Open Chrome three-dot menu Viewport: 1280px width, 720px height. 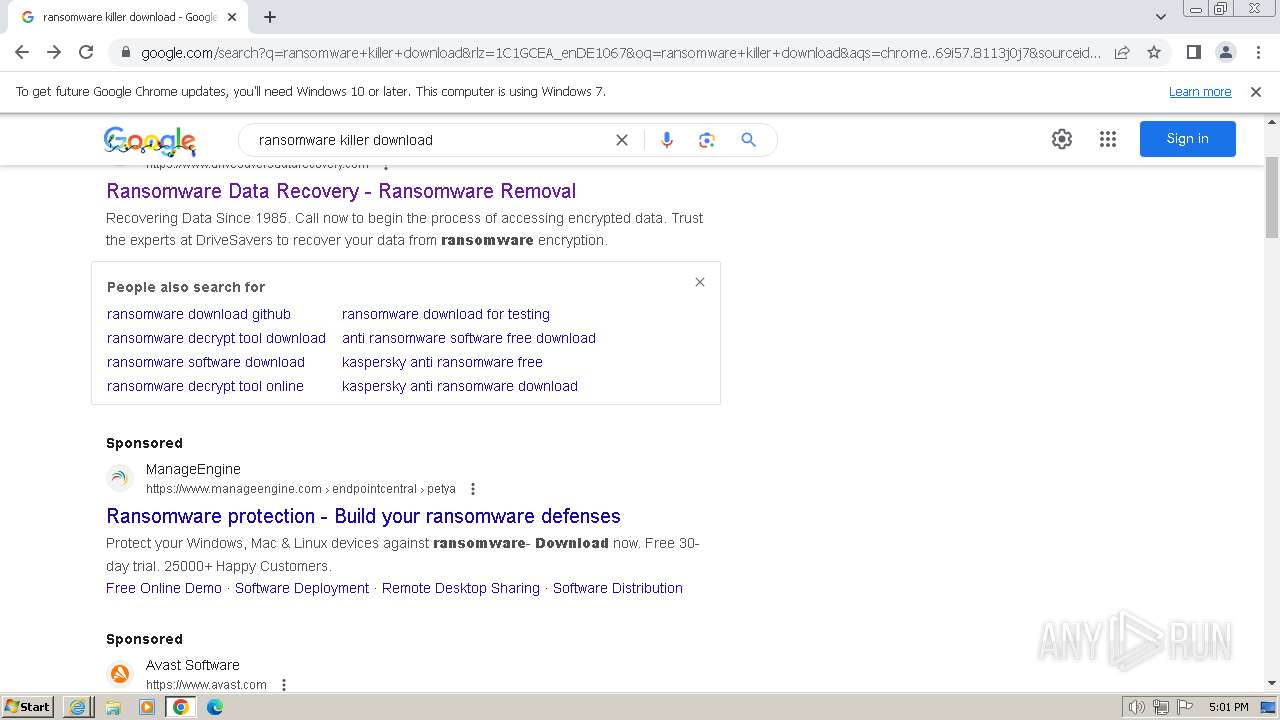point(1257,52)
